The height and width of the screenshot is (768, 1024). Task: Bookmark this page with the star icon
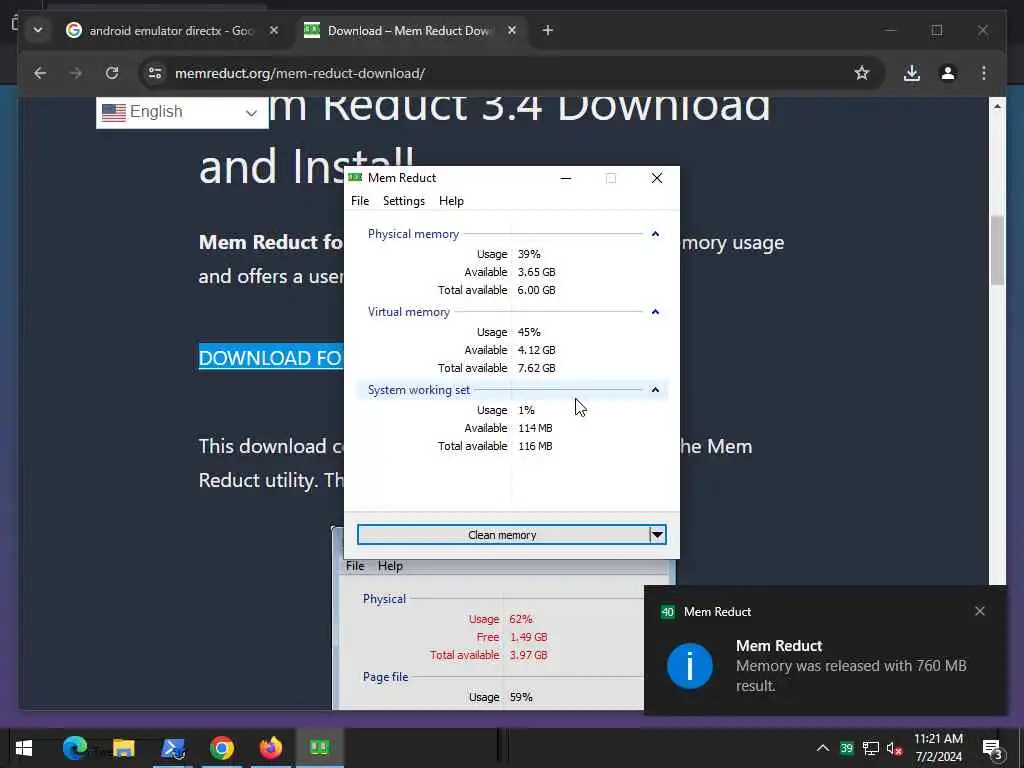[862, 73]
